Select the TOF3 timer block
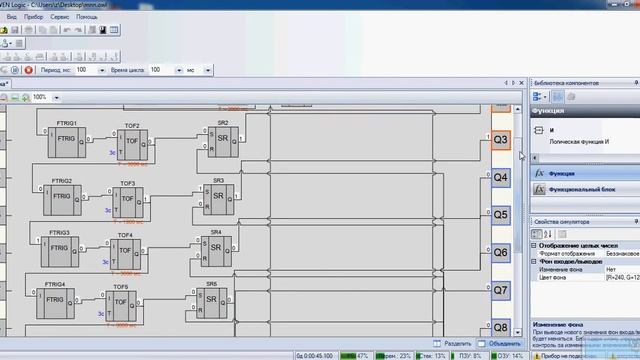The image size is (640, 360). (128, 202)
